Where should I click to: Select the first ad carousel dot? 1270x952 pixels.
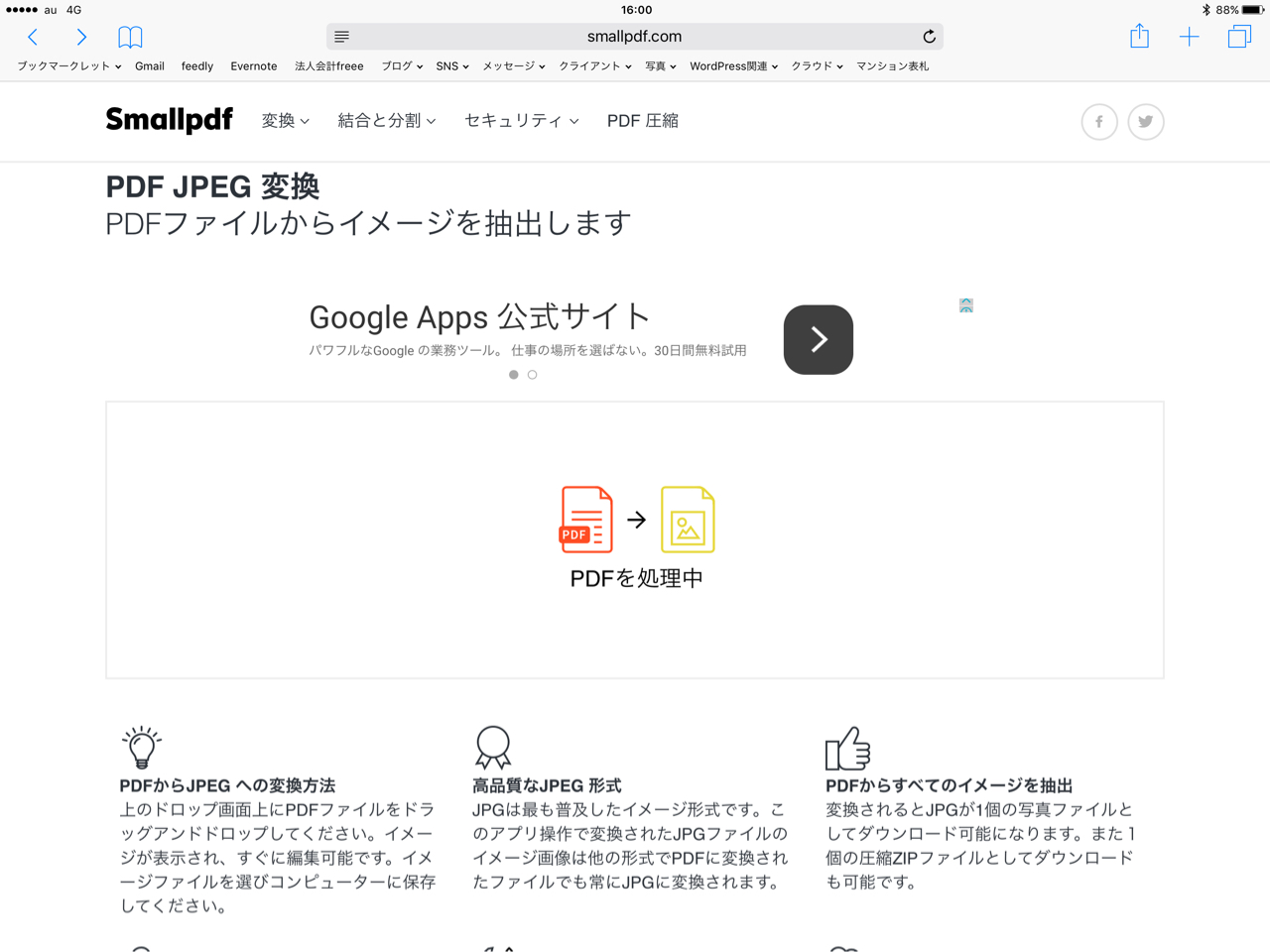pos(513,375)
